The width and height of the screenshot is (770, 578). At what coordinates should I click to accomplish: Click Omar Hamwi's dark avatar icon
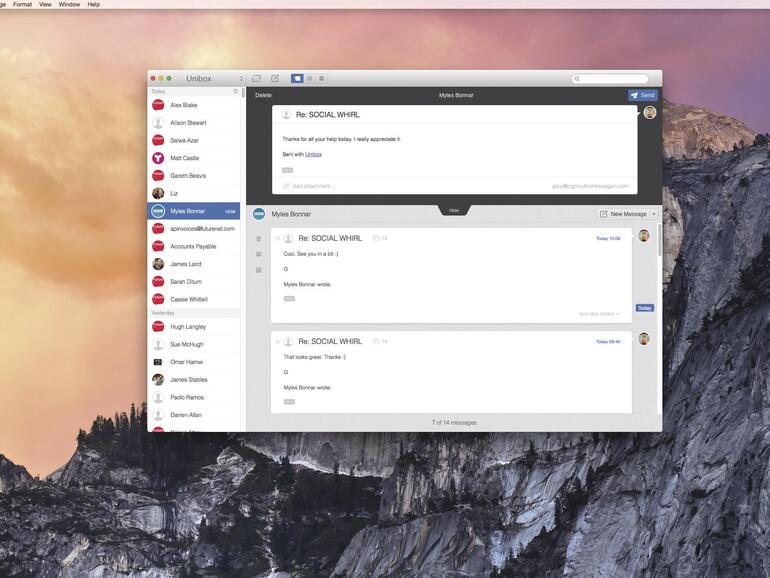click(x=158, y=362)
